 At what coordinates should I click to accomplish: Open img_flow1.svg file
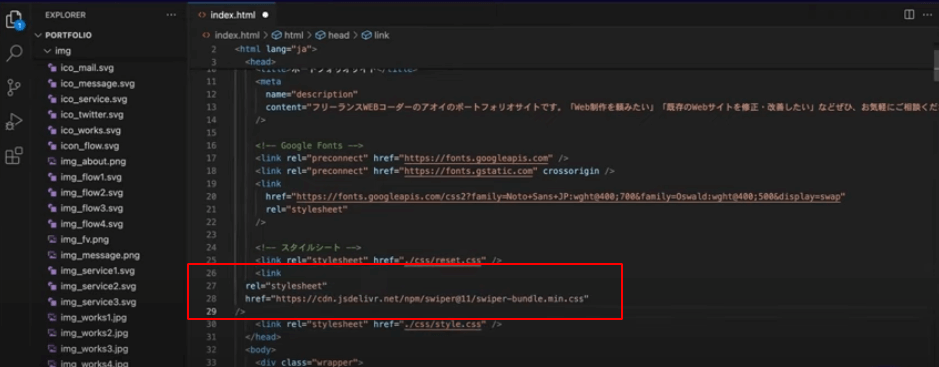click(92, 177)
